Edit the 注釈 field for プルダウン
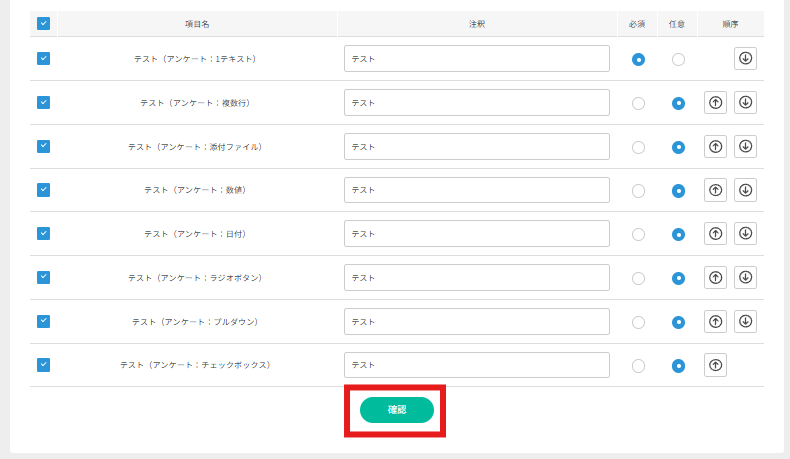 (x=476, y=321)
